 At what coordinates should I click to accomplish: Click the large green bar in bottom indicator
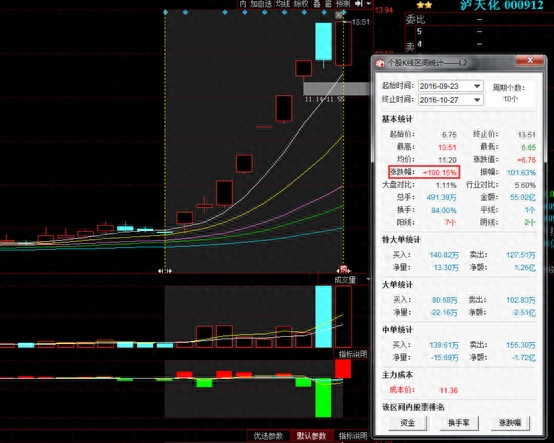323,398
